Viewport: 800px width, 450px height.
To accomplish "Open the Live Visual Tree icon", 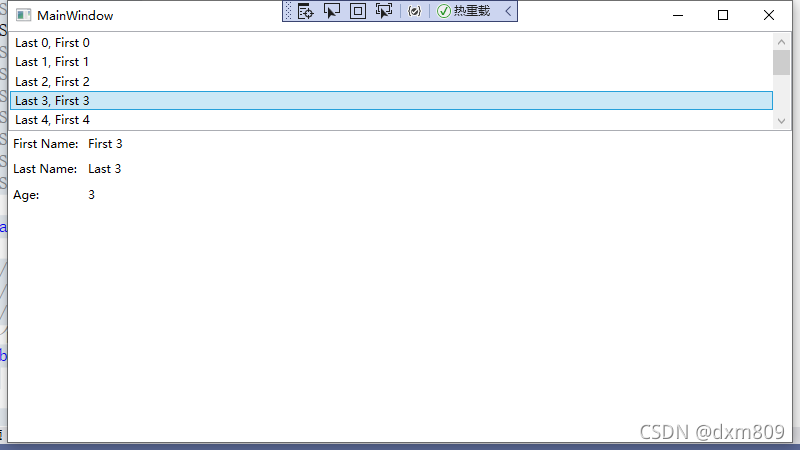I will (305, 11).
